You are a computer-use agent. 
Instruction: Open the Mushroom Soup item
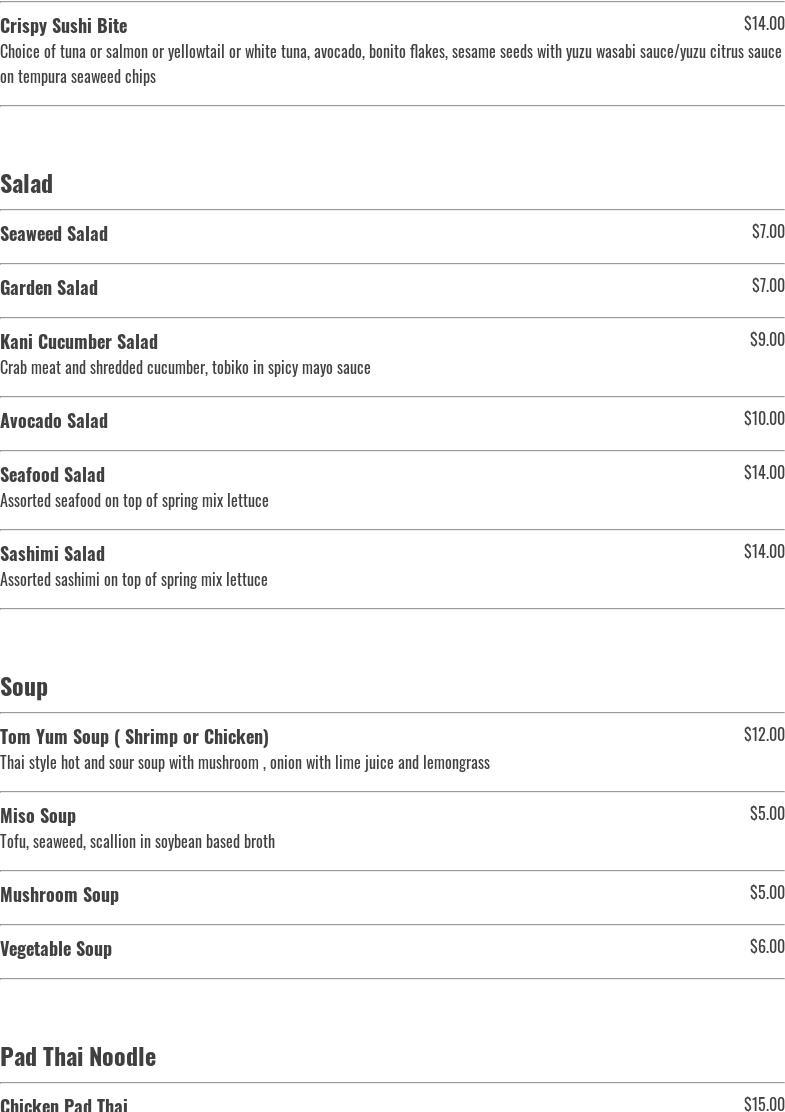59,895
